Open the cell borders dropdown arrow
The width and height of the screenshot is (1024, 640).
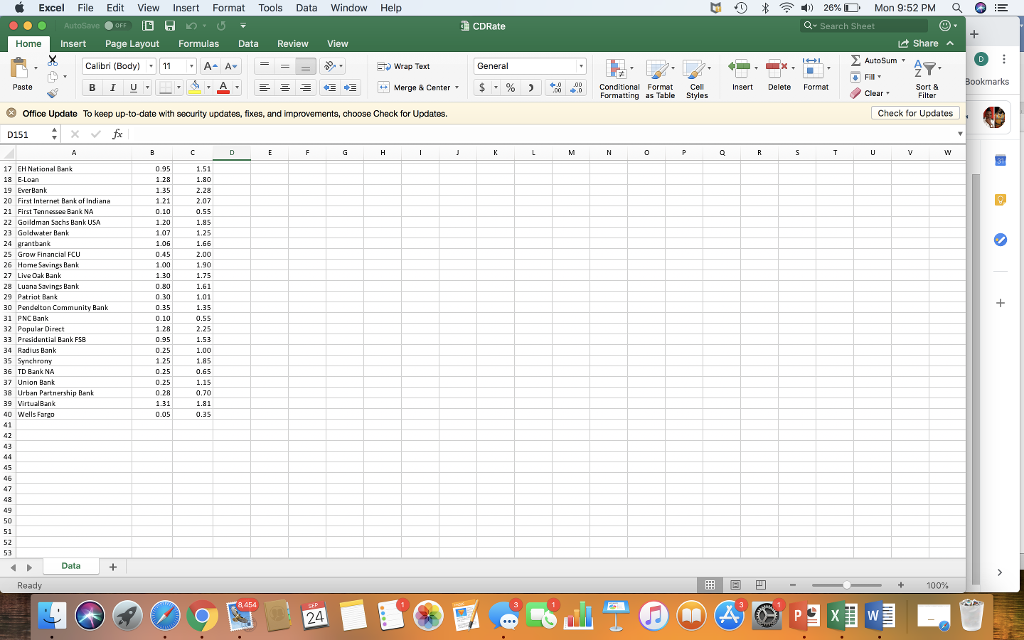tap(178, 88)
